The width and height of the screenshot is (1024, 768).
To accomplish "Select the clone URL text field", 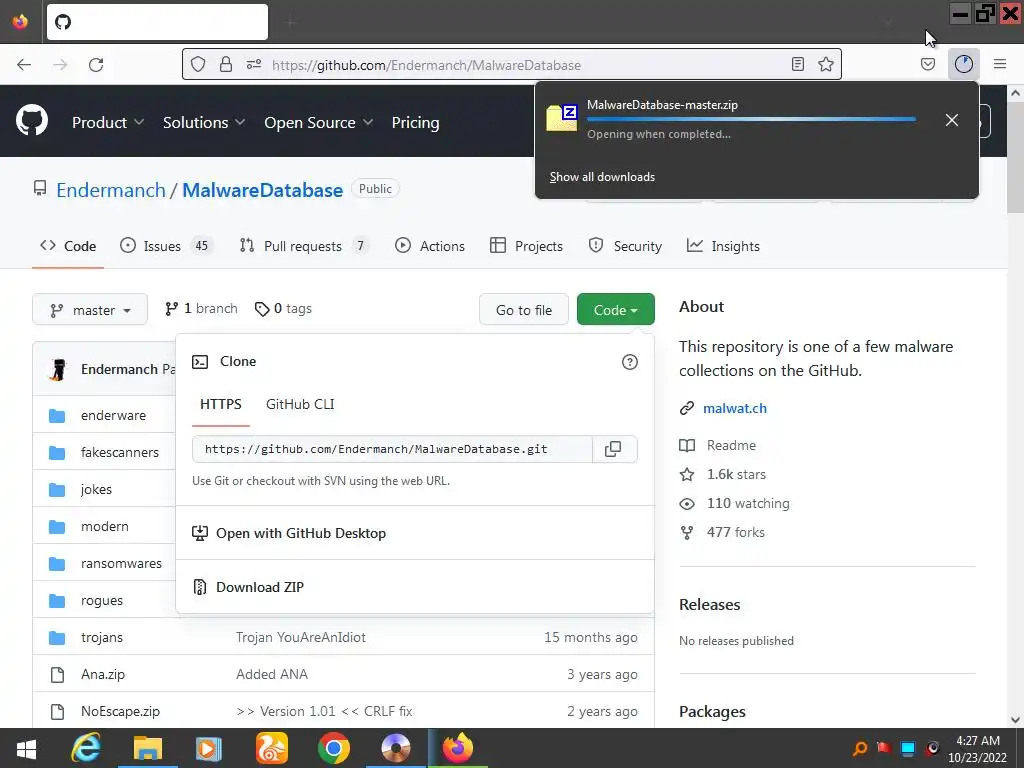I will (392, 449).
